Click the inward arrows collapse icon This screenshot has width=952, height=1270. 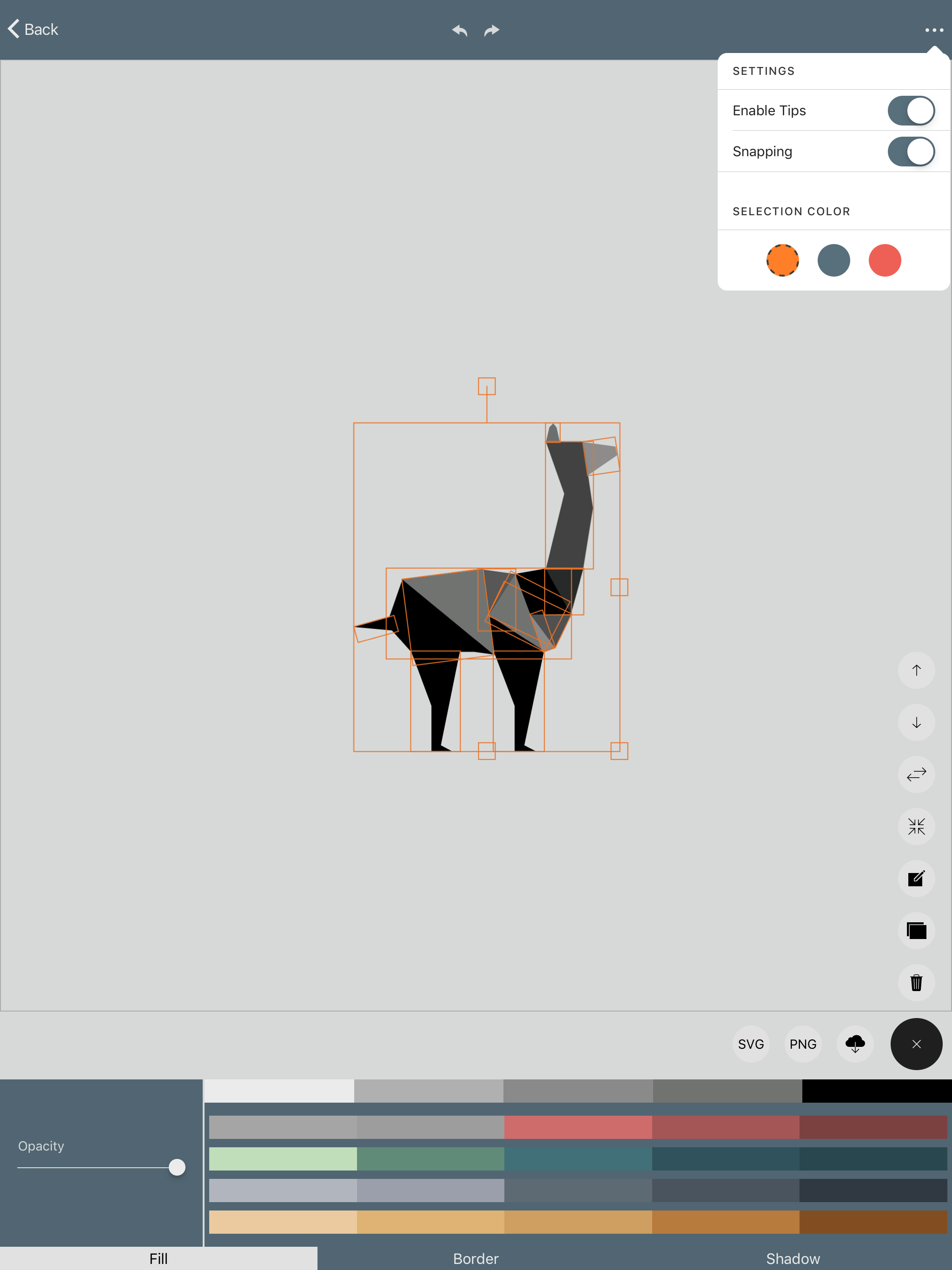point(916,826)
